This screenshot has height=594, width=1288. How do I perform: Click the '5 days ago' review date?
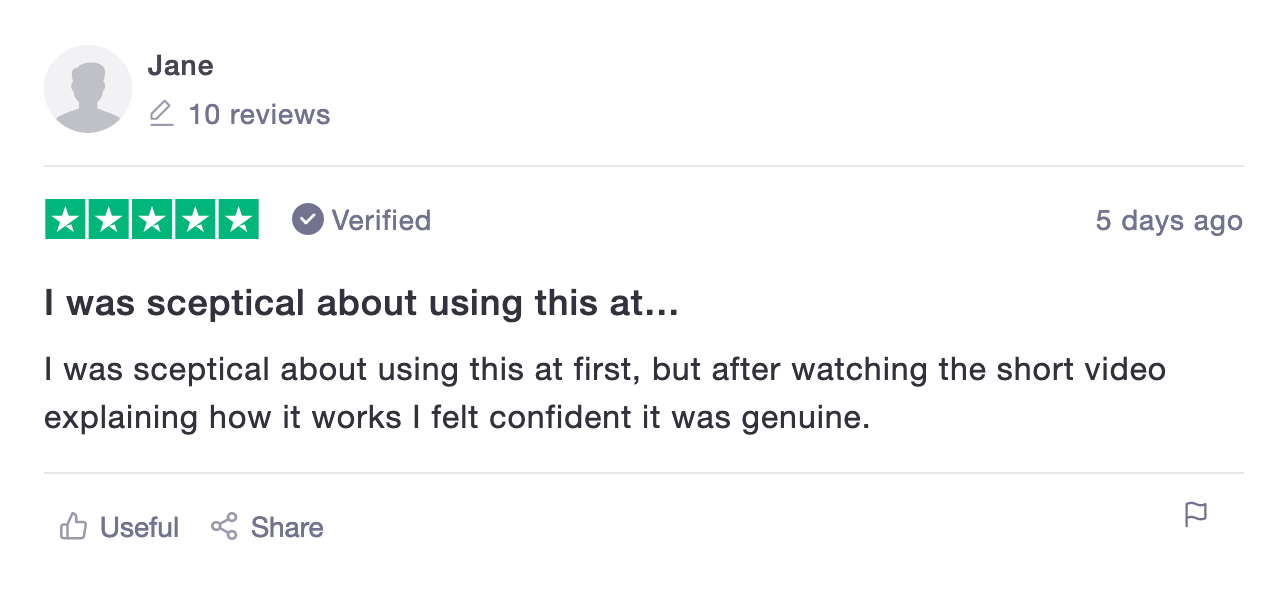pos(1168,221)
